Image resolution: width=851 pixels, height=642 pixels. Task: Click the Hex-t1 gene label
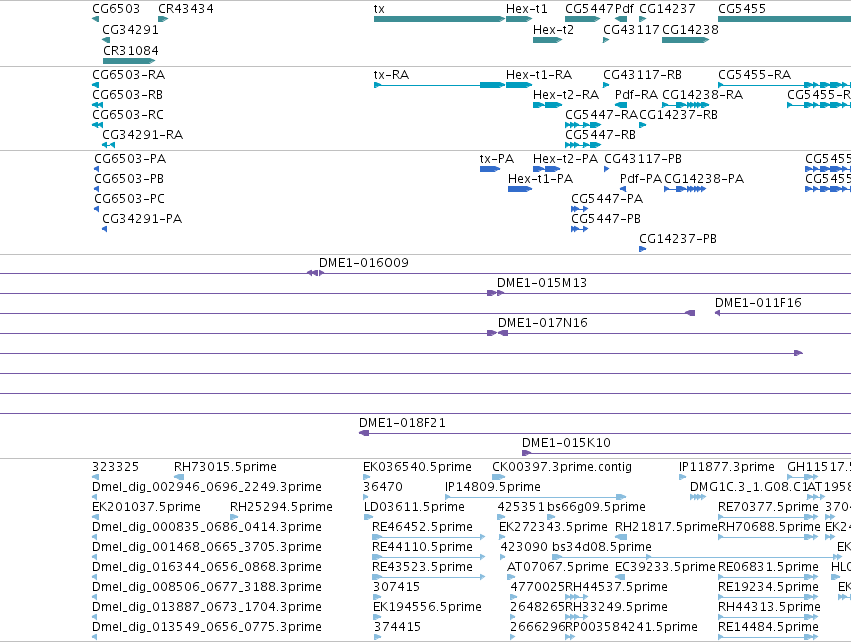click(x=526, y=9)
